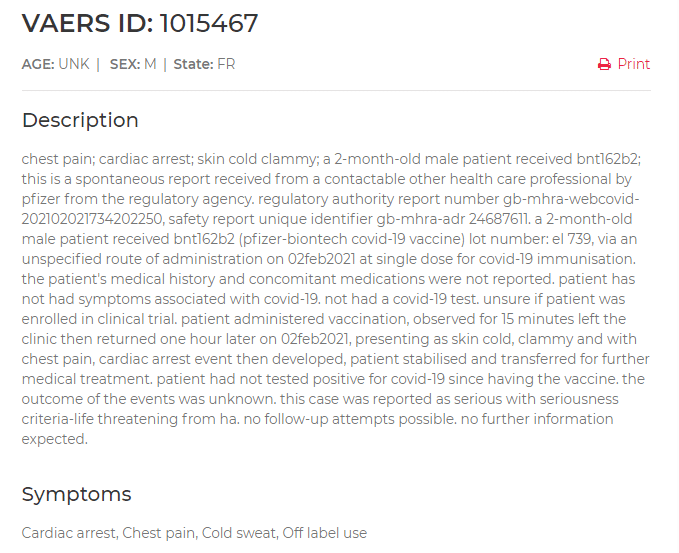Click the Off label use symptom
The width and height of the screenshot is (679, 553).
click(324, 533)
